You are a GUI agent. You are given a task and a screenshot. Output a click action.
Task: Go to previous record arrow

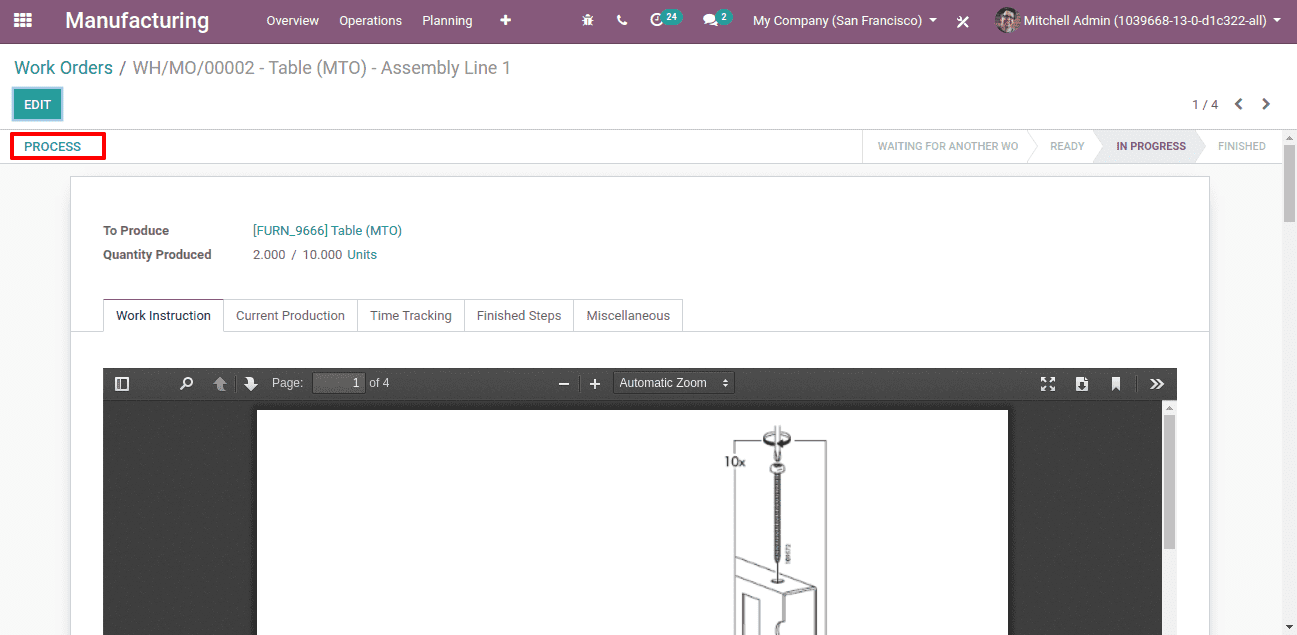1239,104
